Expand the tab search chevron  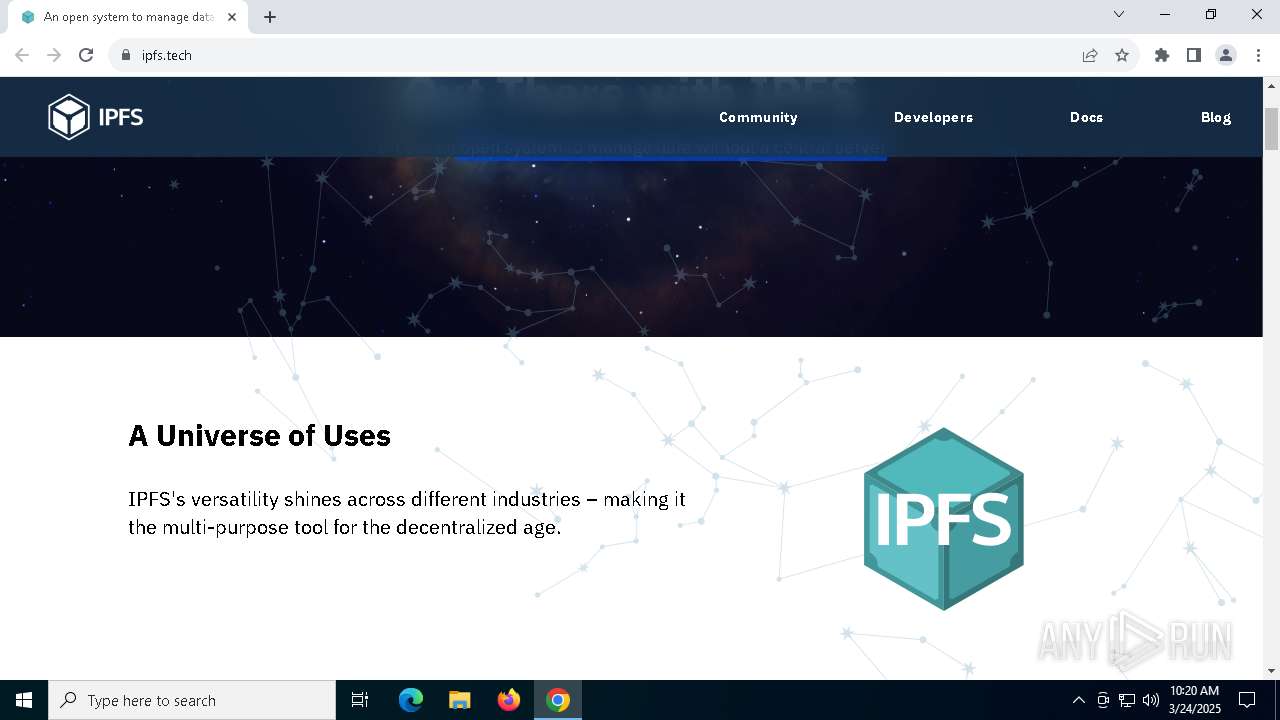point(1119,14)
